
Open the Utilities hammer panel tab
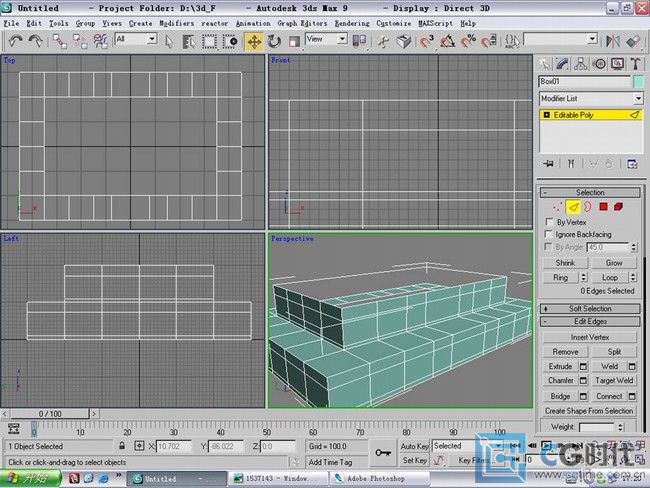pos(635,64)
